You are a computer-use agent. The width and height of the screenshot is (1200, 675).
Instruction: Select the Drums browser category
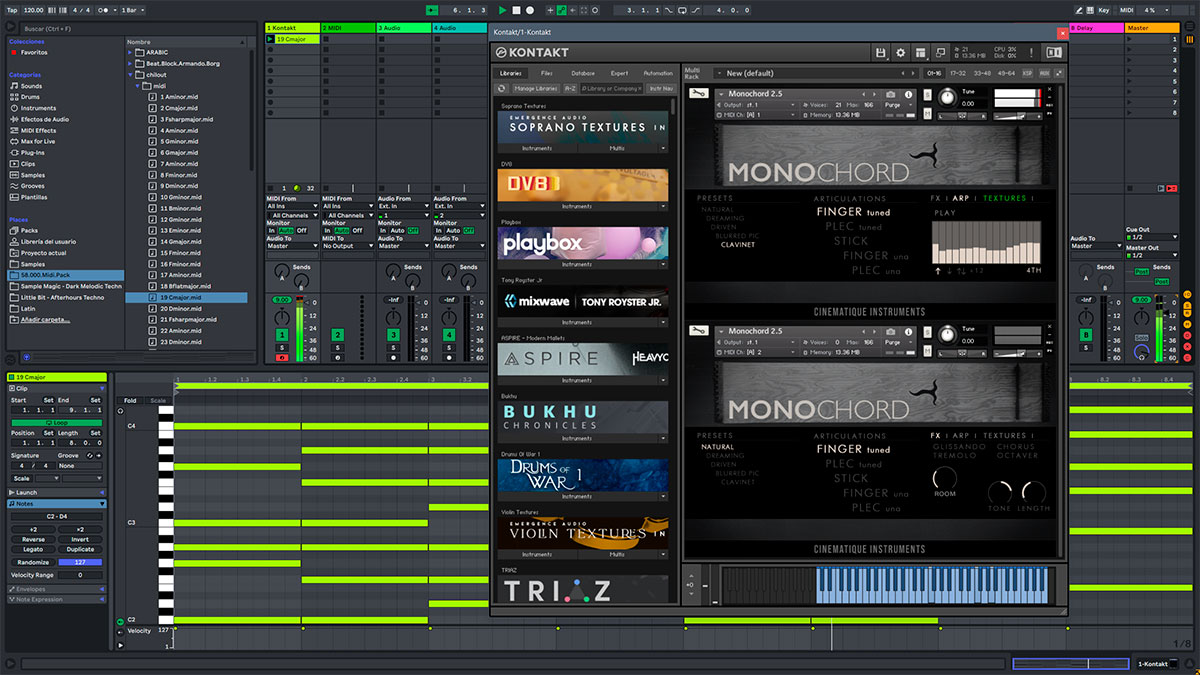coord(31,97)
